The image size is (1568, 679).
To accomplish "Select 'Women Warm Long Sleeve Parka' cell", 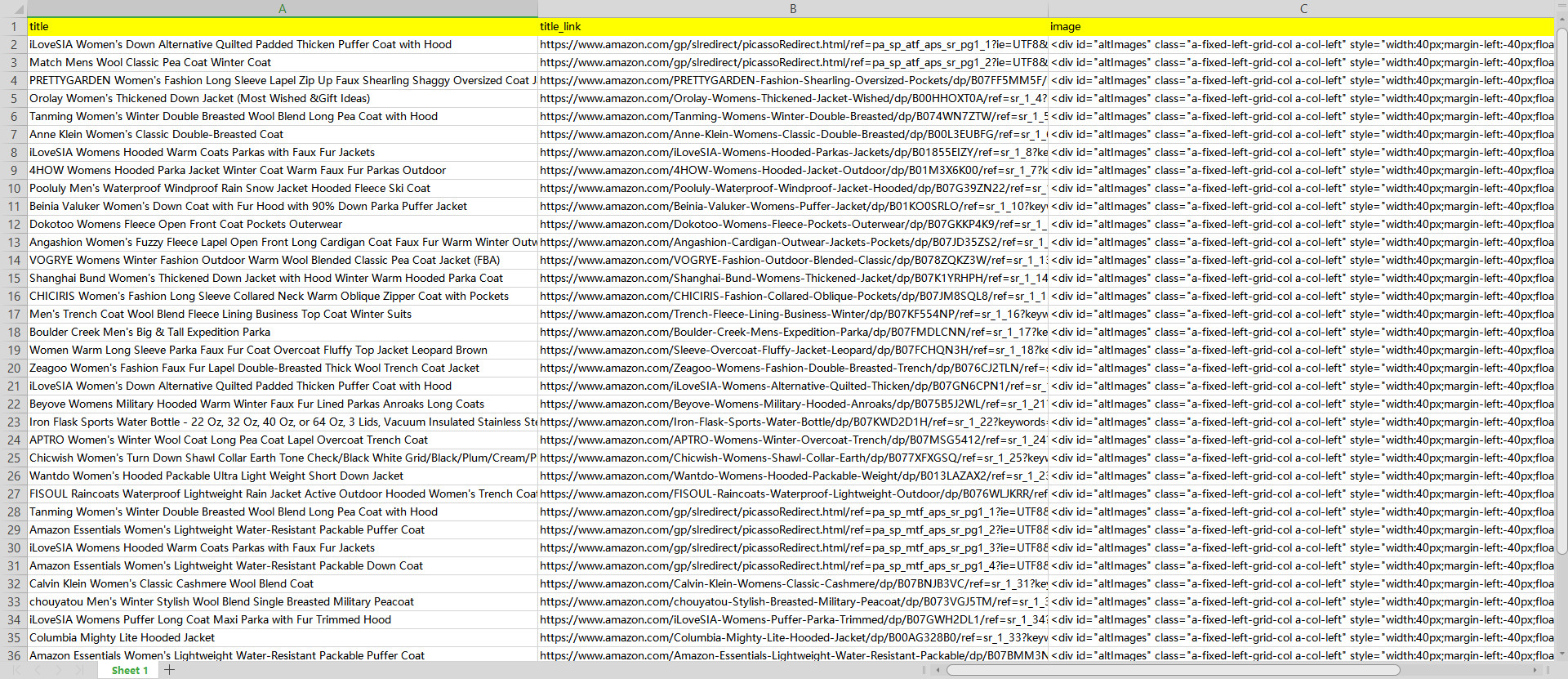I will coord(282,350).
